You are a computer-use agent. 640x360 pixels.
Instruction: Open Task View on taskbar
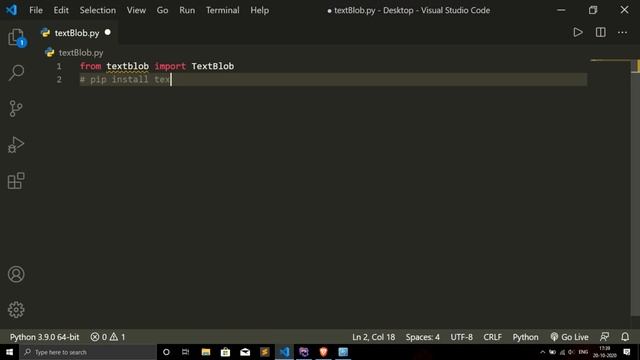pyautogui.click(x=185, y=352)
